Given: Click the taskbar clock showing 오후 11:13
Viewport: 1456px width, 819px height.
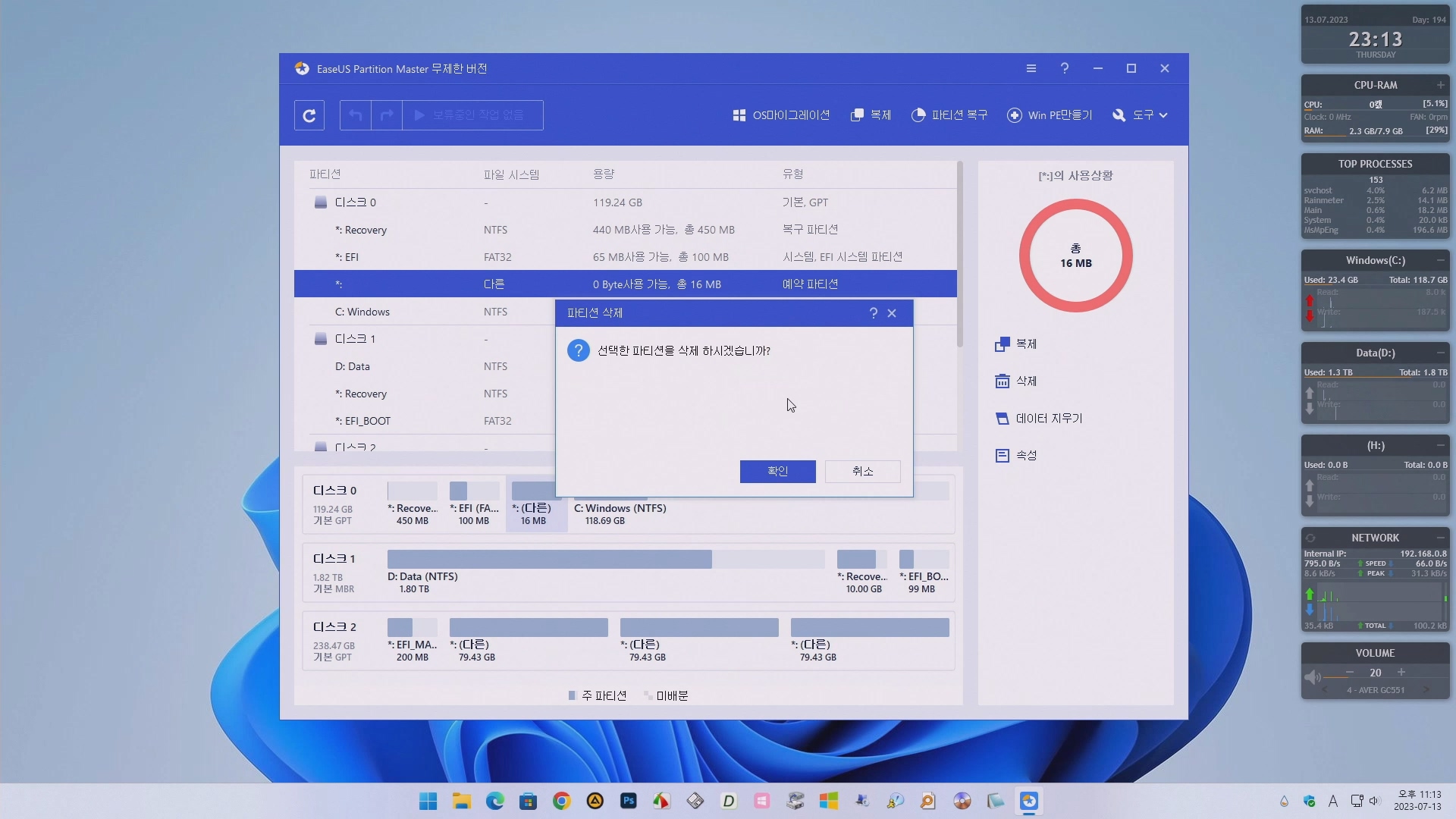Looking at the screenshot, I should pos(1418,801).
